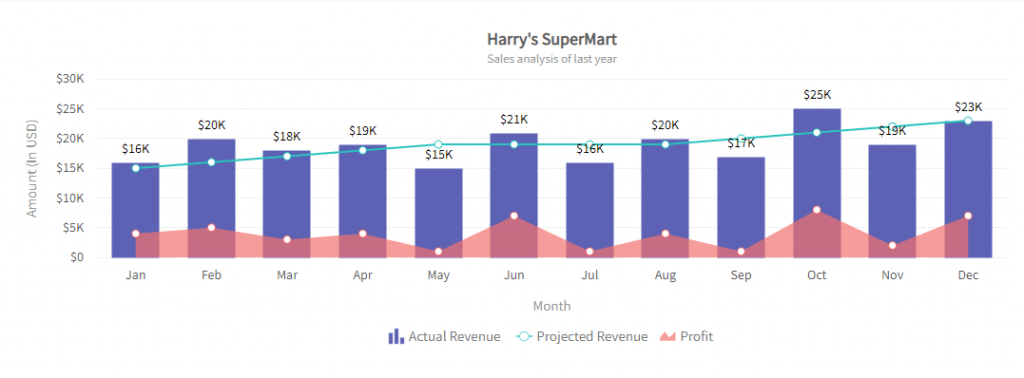Click the Profit area icon in legend
Image resolution: width=1024 pixels, height=378 pixels.
tap(667, 336)
